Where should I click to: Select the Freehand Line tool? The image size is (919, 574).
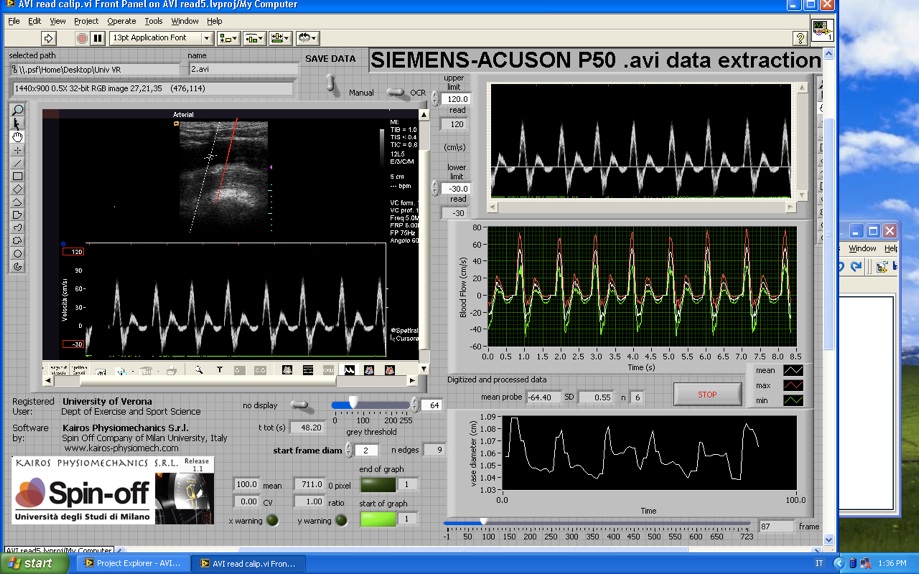tap(18, 227)
